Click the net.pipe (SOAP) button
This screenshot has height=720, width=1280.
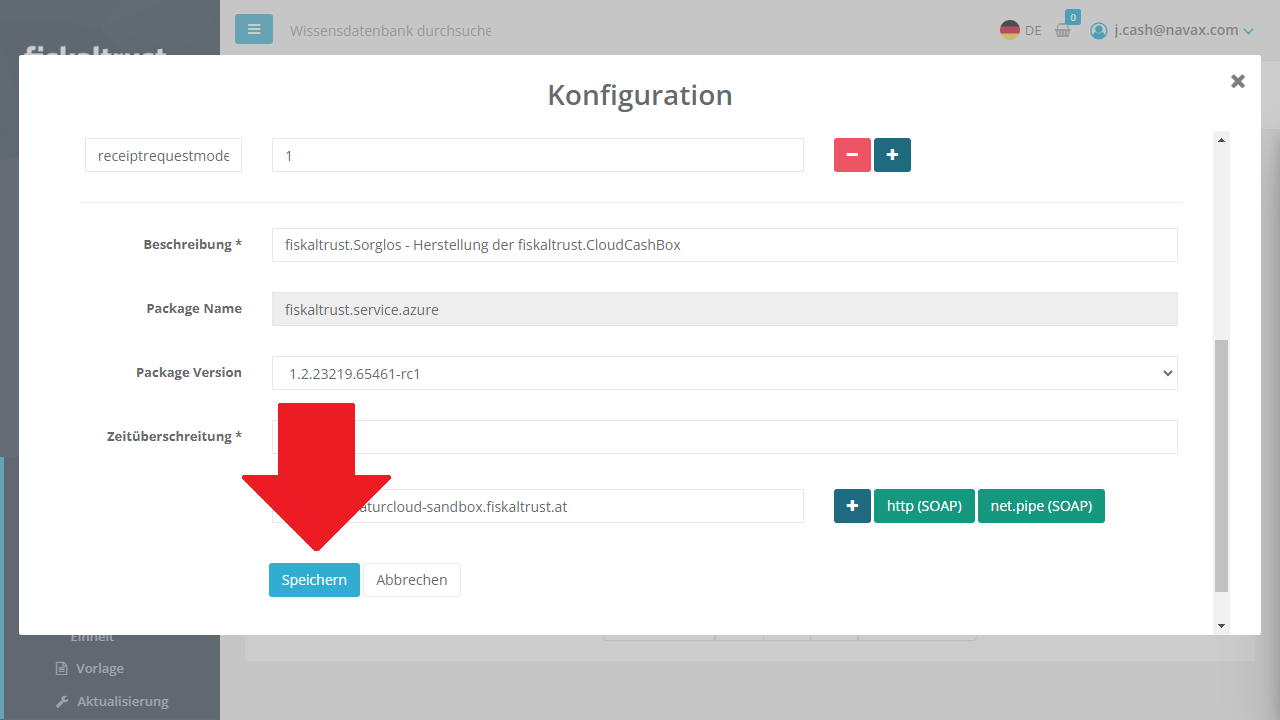[x=1041, y=506]
